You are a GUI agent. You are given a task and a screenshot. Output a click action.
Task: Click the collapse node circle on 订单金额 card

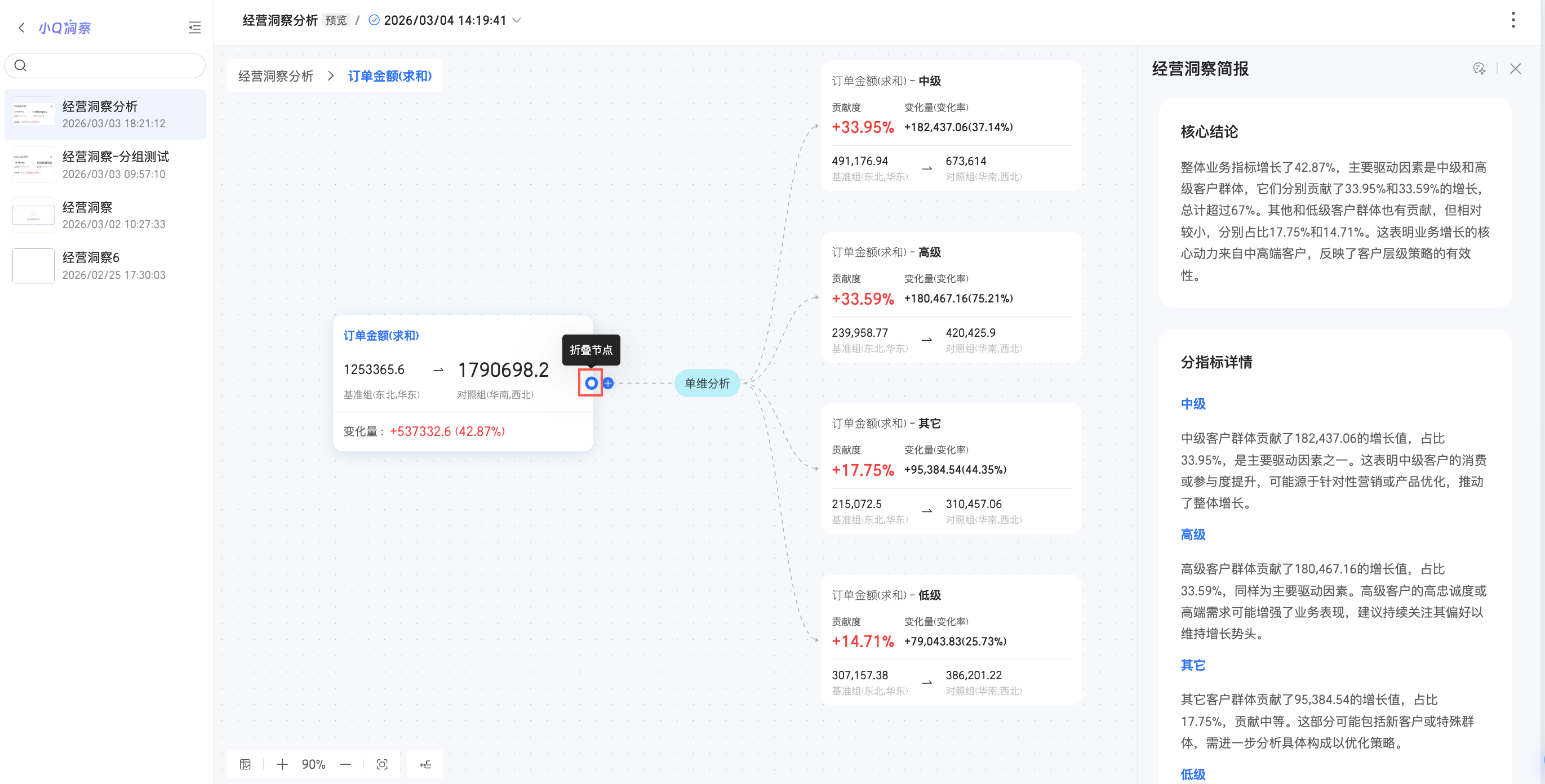pyautogui.click(x=591, y=383)
